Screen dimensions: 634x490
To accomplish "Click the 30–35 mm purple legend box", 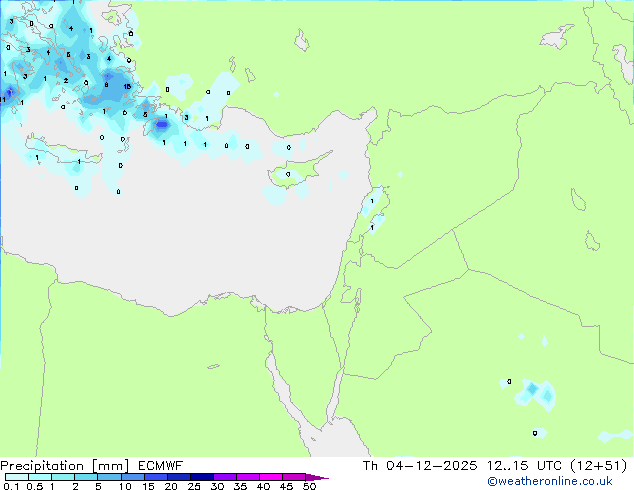I will [224, 477].
